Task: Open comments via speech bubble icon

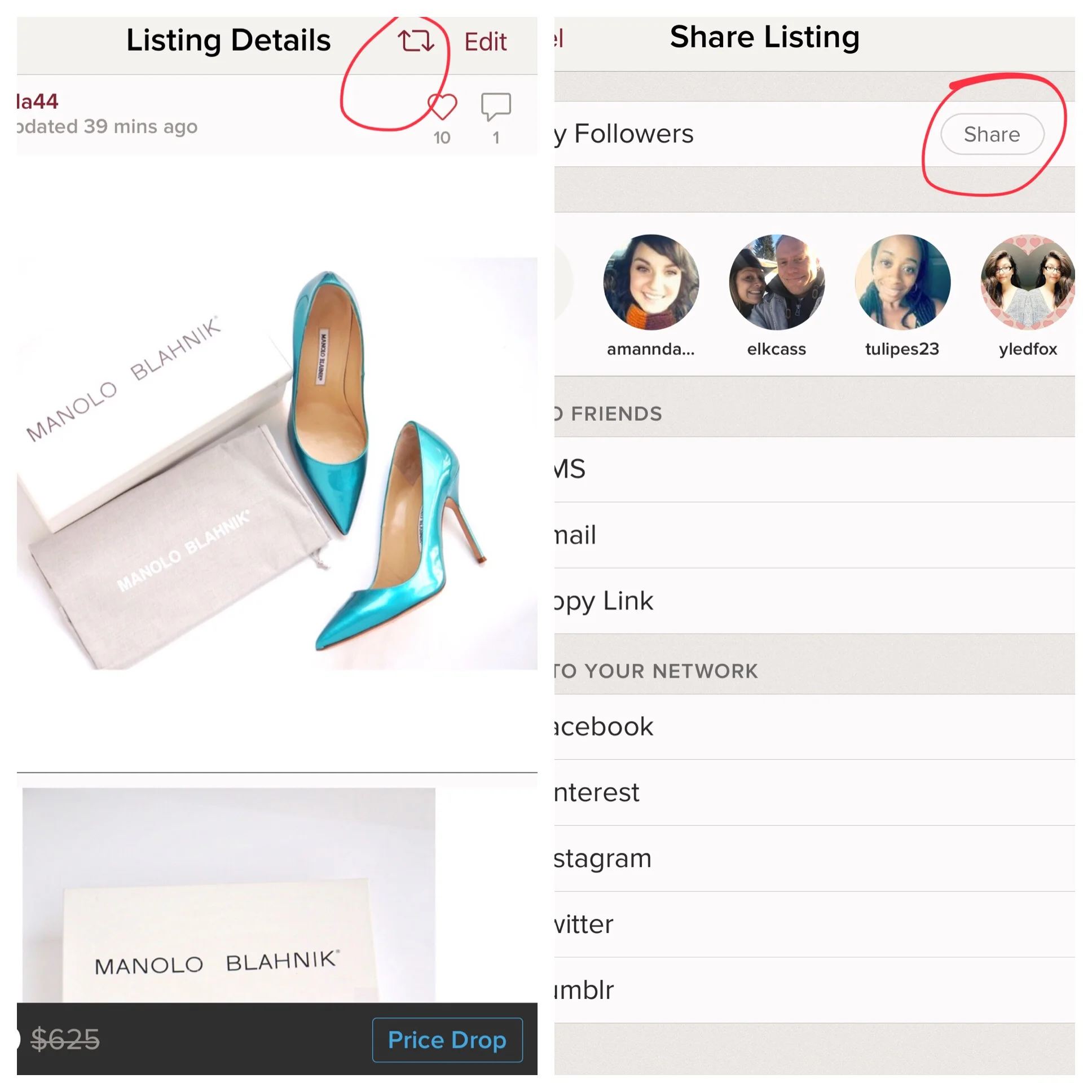Action: (x=496, y=106)
